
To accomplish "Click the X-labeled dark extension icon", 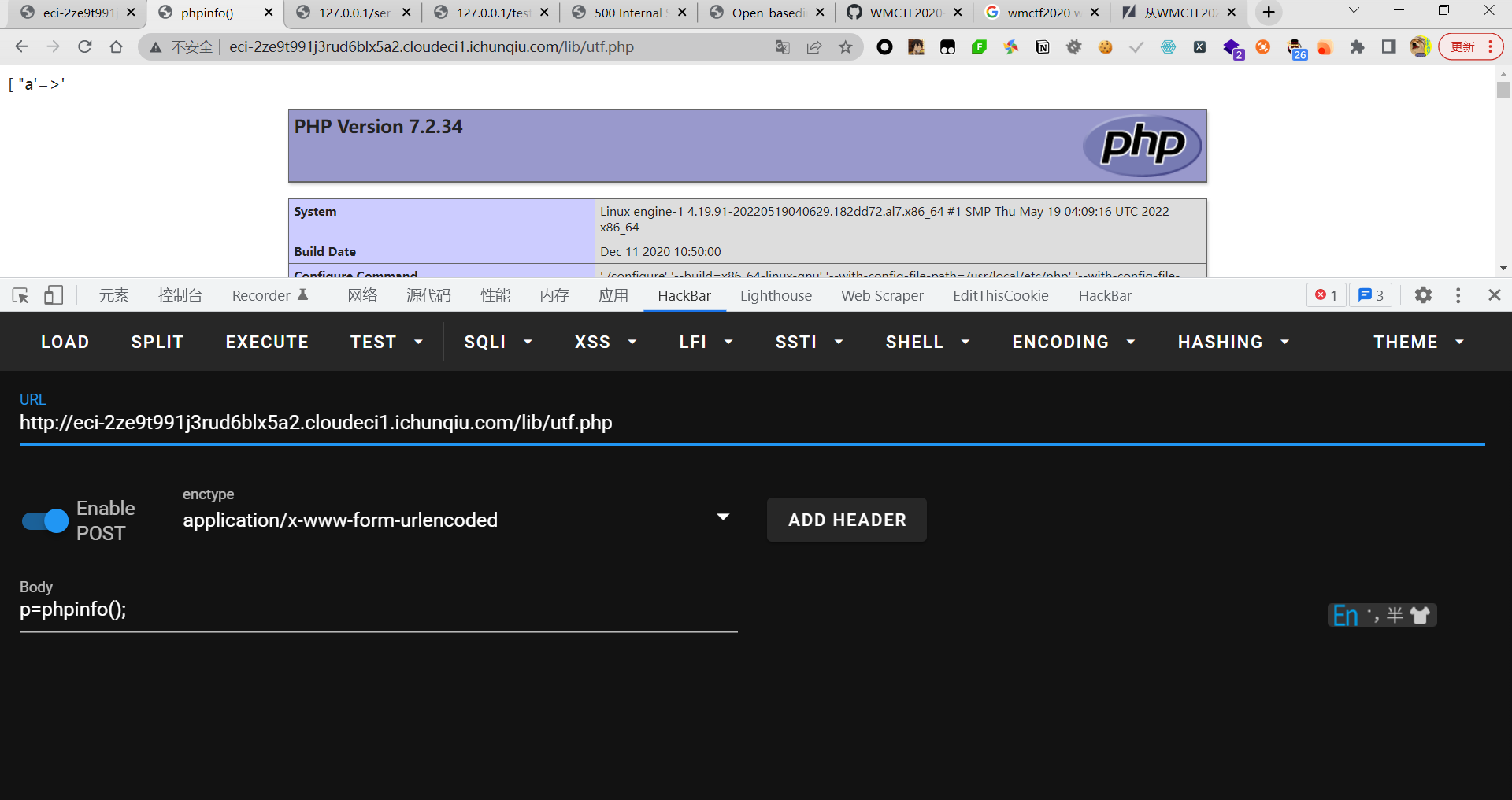I will coord(1199,47).
